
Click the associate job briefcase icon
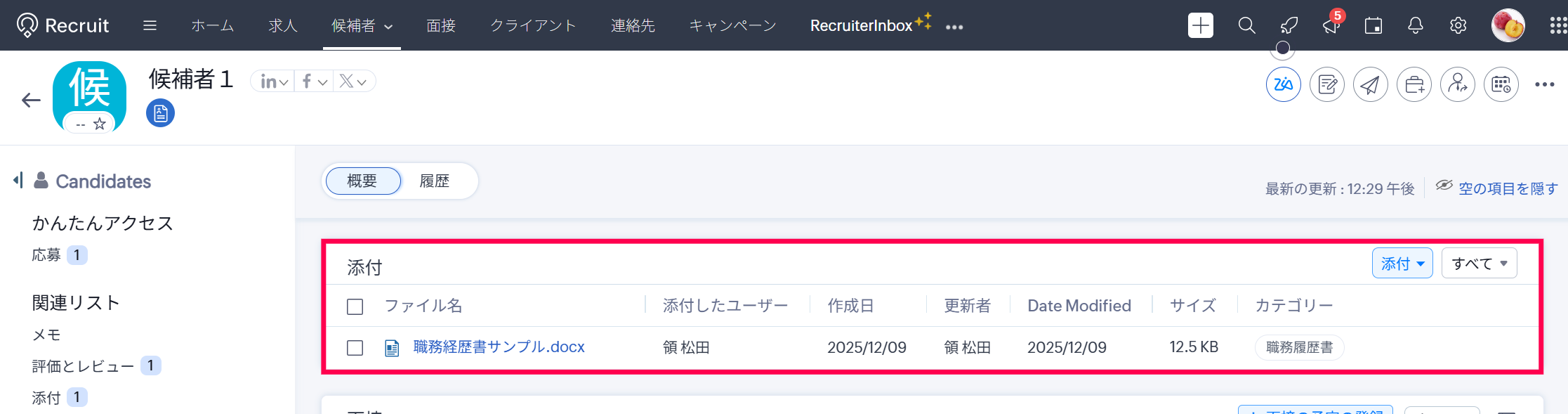tap(1414, 85)
